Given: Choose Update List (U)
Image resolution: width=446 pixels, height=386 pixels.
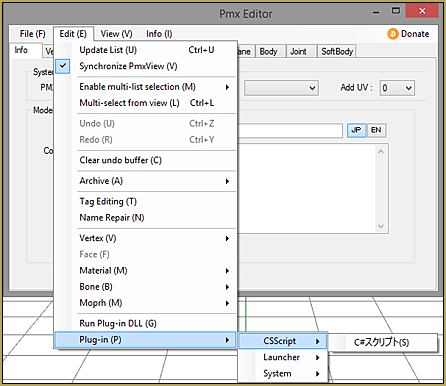Looking at the screenshot, I should (x=146, y=50).
